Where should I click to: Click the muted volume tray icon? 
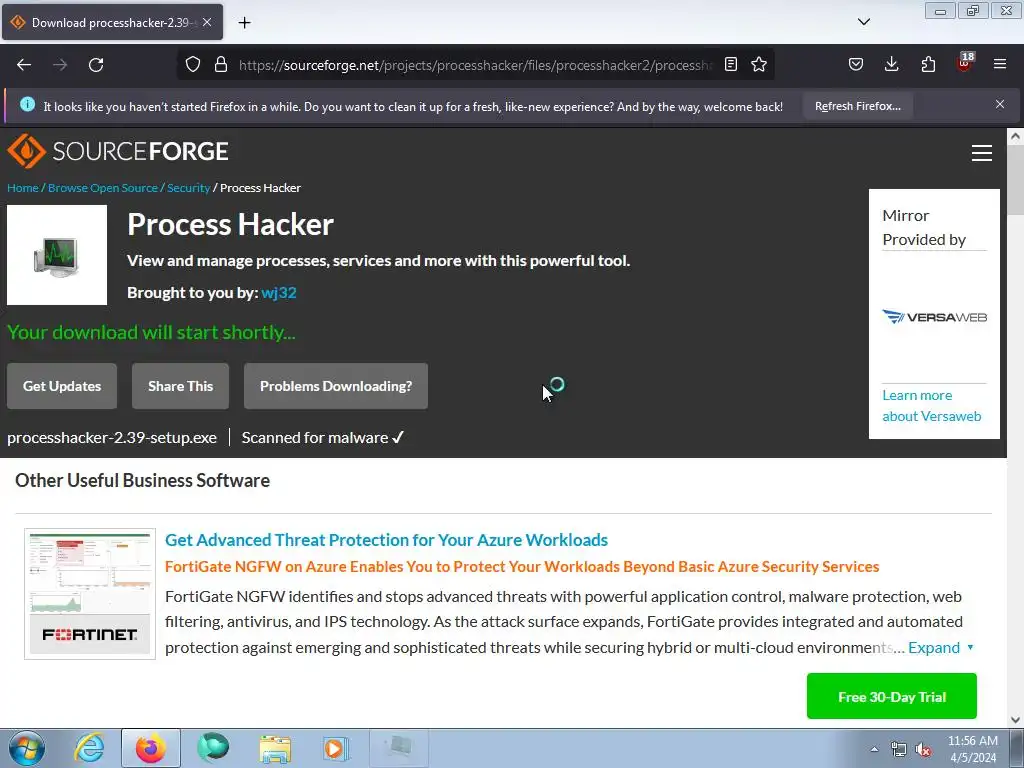point(923,749)
